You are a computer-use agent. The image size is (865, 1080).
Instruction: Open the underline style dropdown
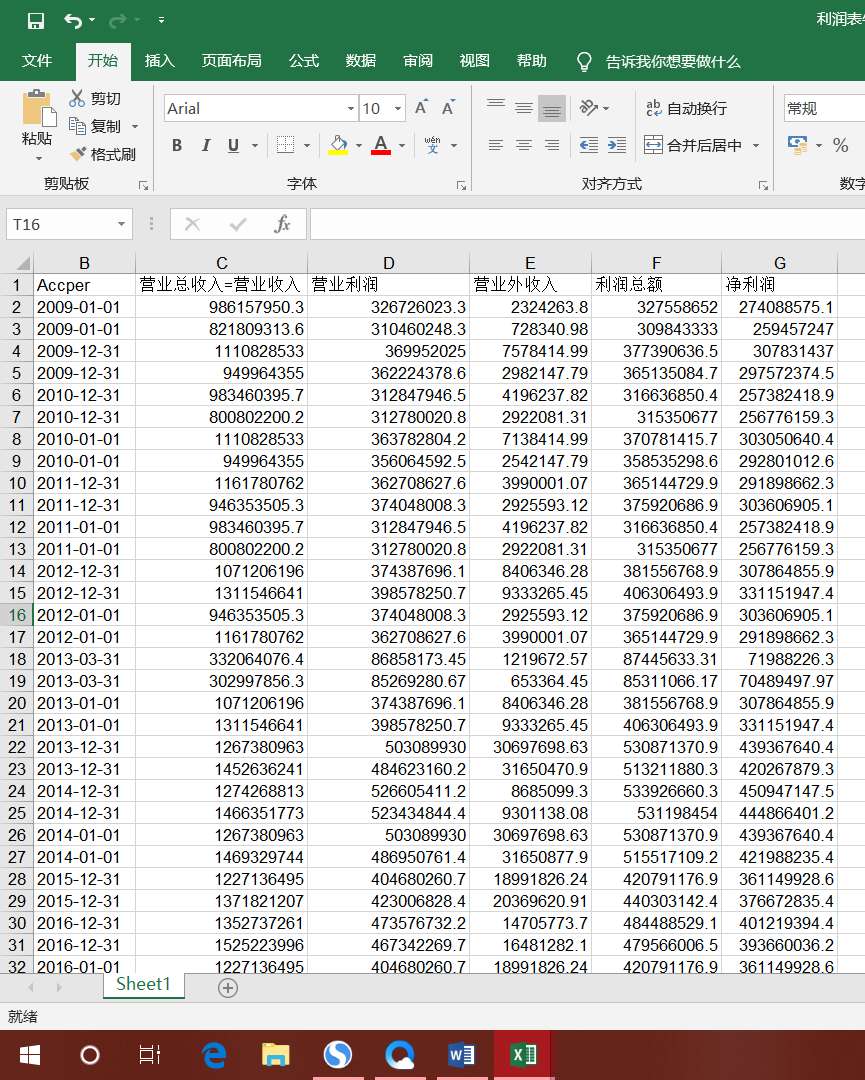pos(255,145)
